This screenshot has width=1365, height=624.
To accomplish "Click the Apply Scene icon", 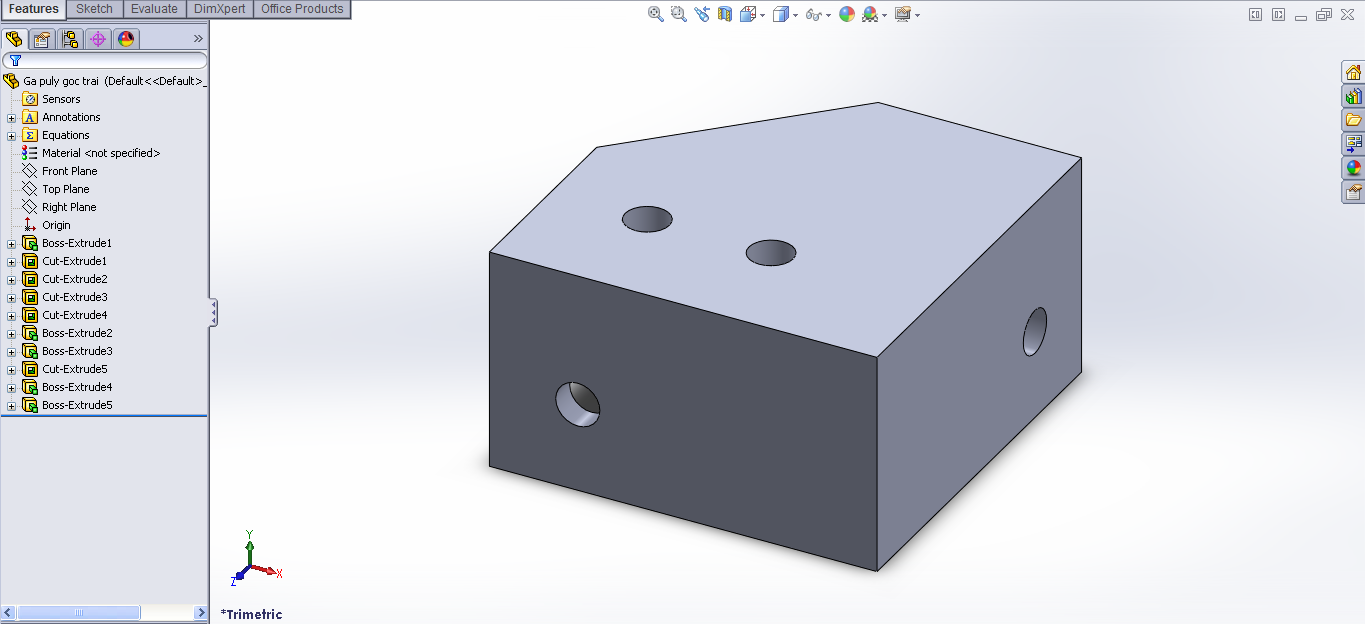I will [x=870, y=14].
